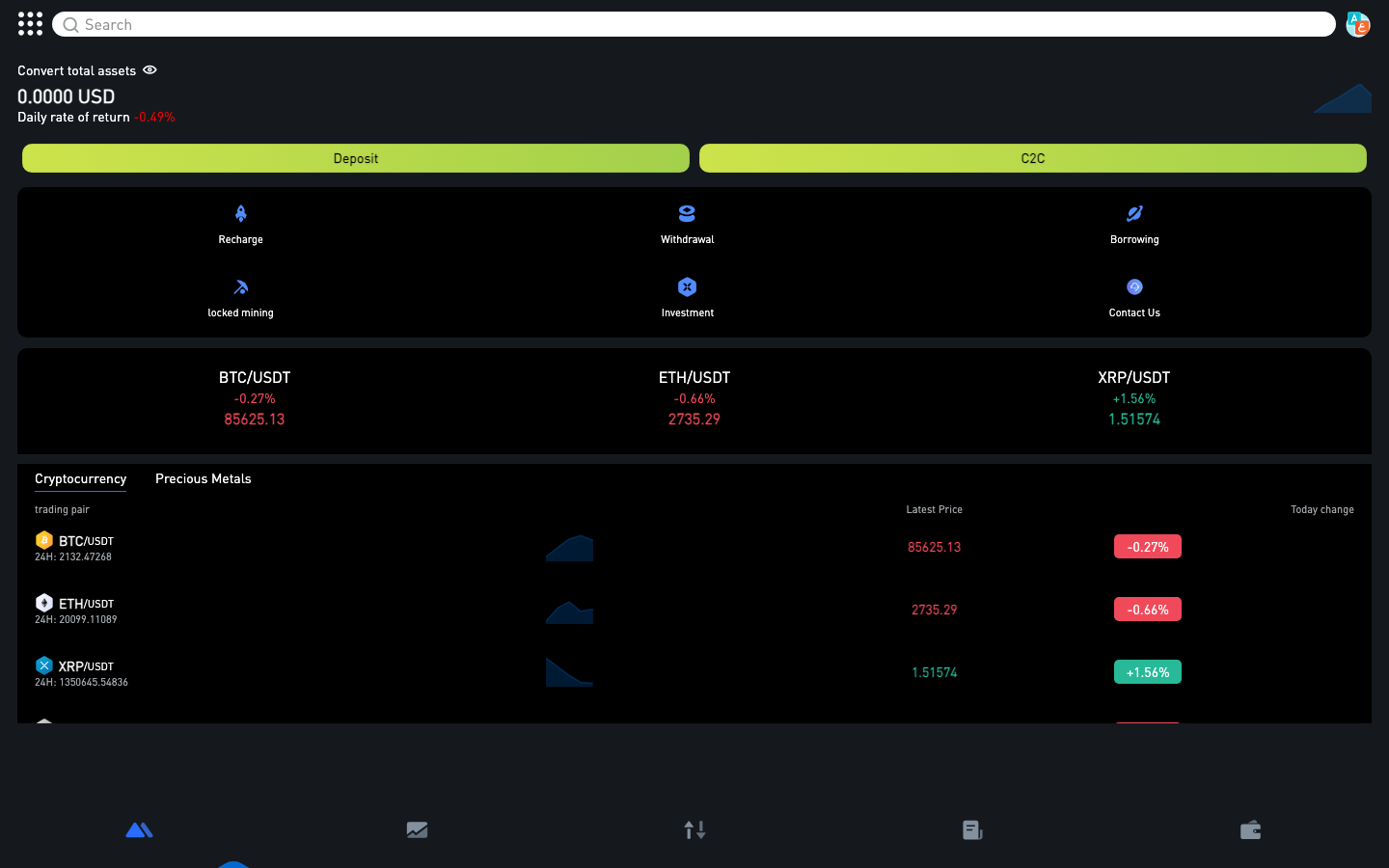The width and height of the screenshot is (1389, 868).
Task: Click the Today change column header
Action: coord(1322,509)
